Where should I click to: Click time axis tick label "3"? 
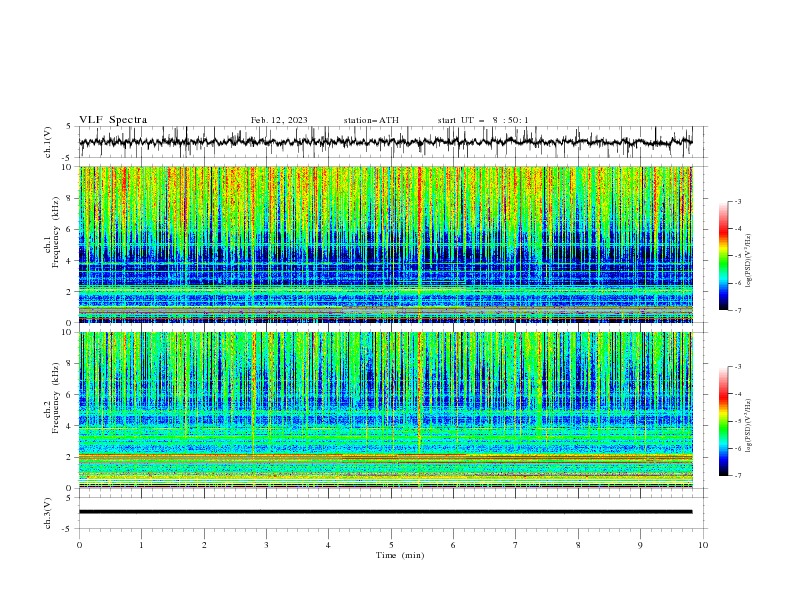(x=266, y=545)
